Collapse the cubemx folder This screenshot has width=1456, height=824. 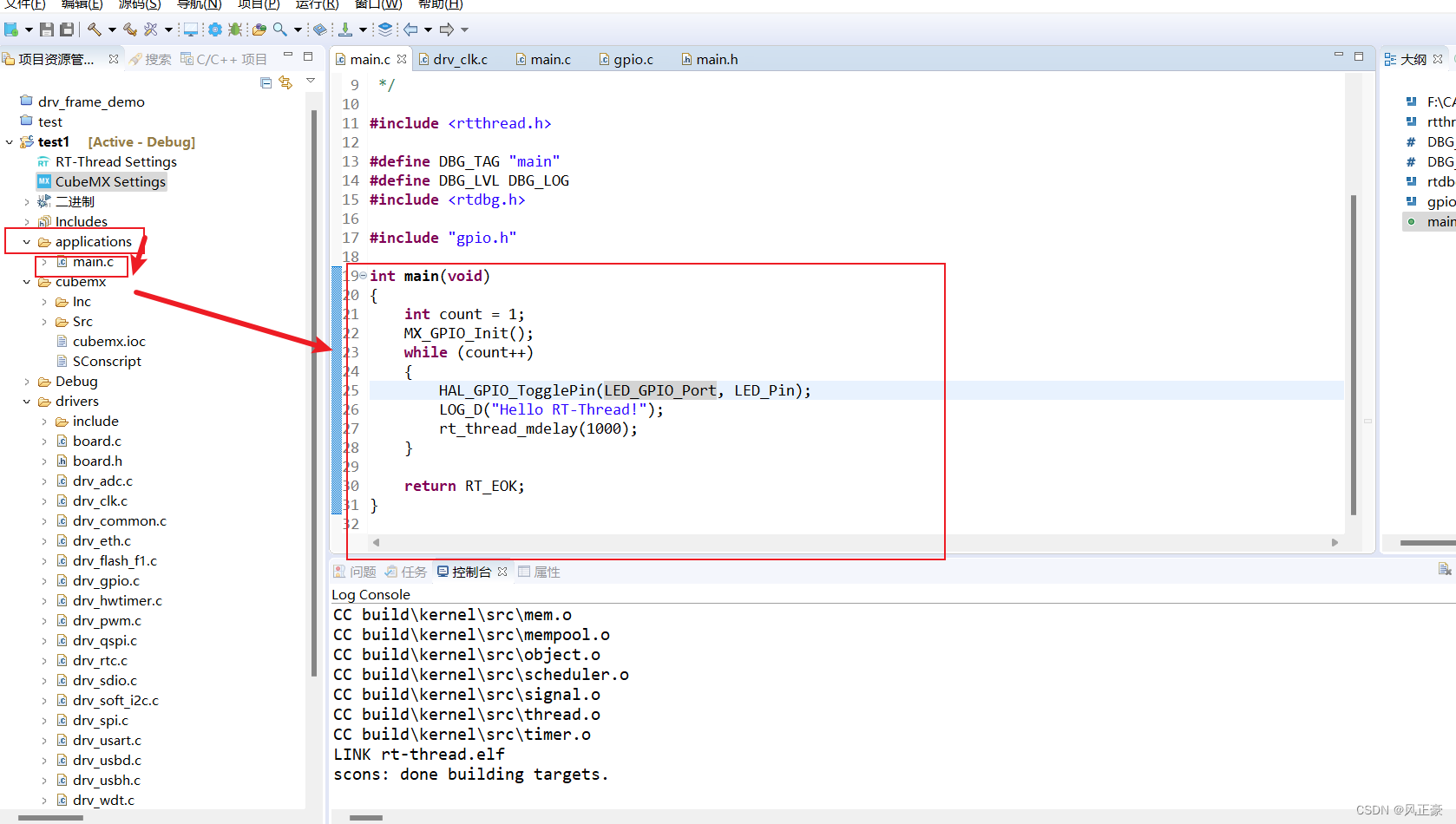click(x=27, y=282)
